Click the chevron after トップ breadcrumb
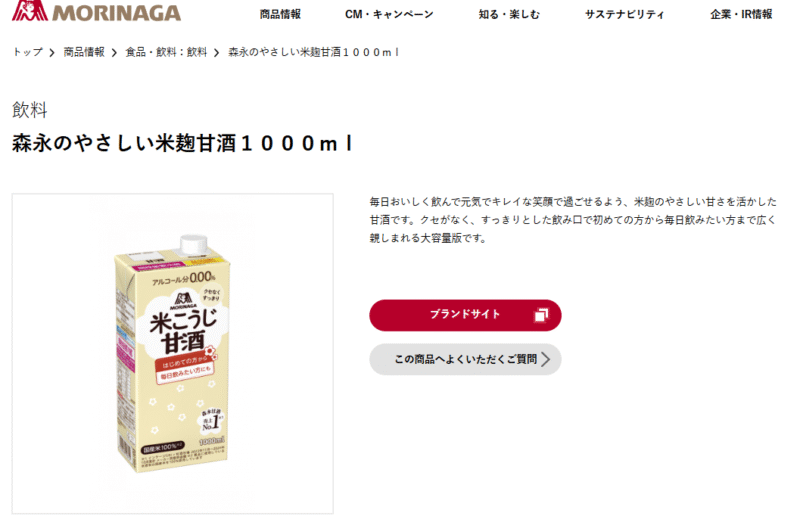This screenshot has width=800, height=519. pyautogui.click(x=52, y=53)
